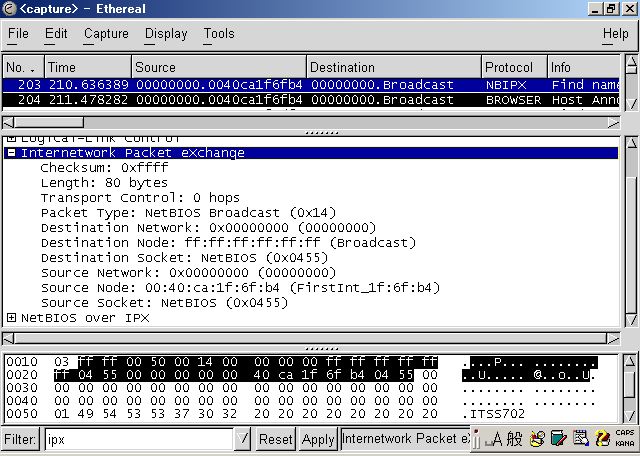This screenshot has width=640, height=456.
Task: Click the Ethereal icon in the title bar
Action: pyautogui.click(x=9, y=9)
